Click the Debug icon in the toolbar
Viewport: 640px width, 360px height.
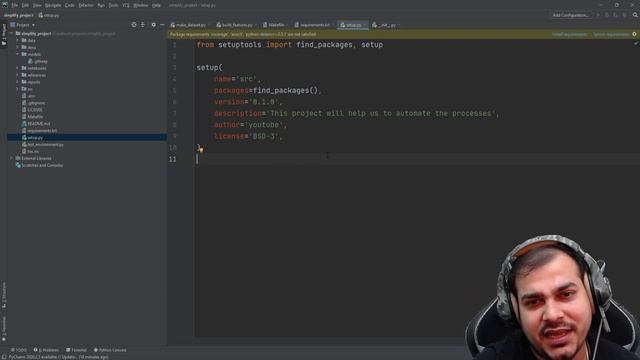coord(607,15)
